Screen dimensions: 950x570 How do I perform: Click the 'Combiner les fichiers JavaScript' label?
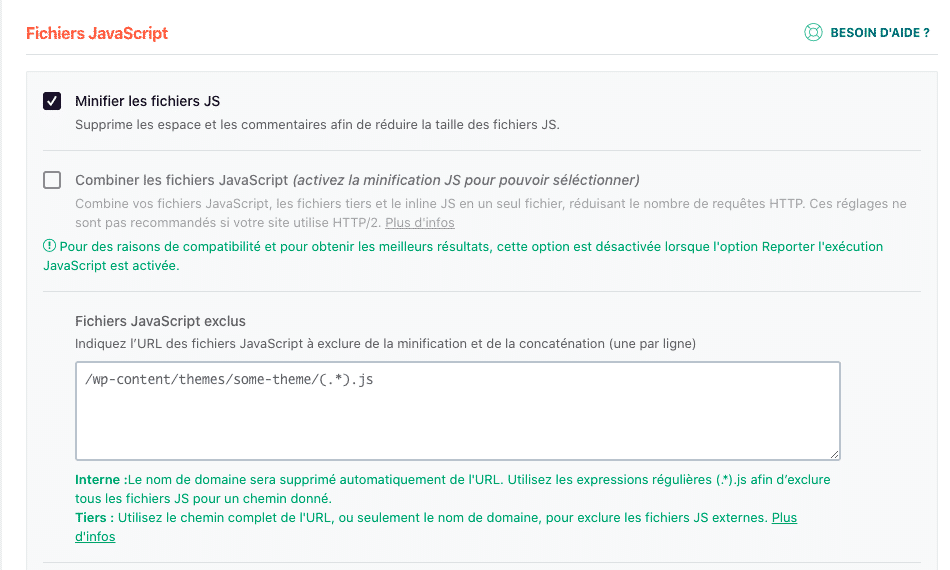click(181, 180)
